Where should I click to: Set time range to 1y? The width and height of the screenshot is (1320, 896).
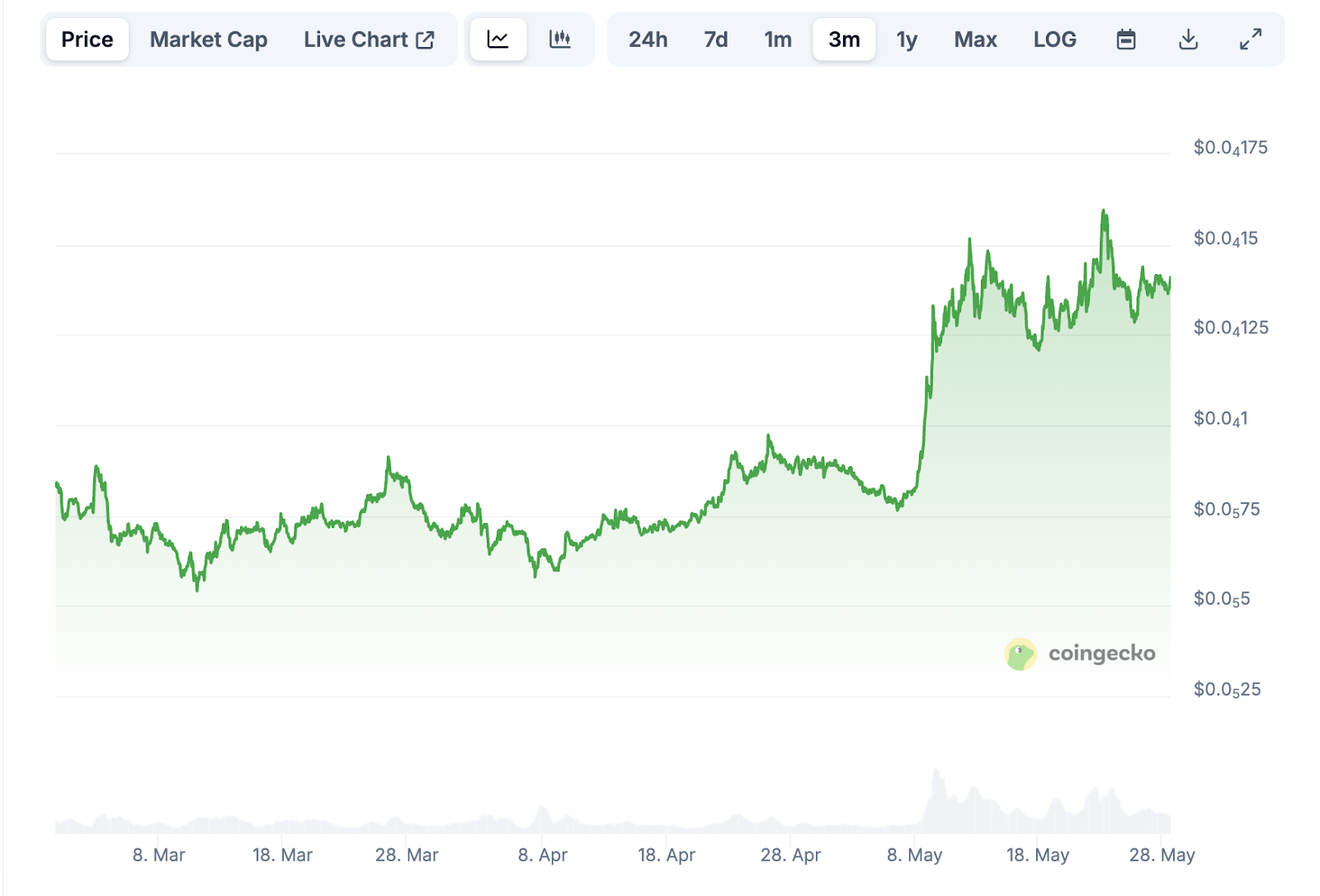[x=907, y=40]
